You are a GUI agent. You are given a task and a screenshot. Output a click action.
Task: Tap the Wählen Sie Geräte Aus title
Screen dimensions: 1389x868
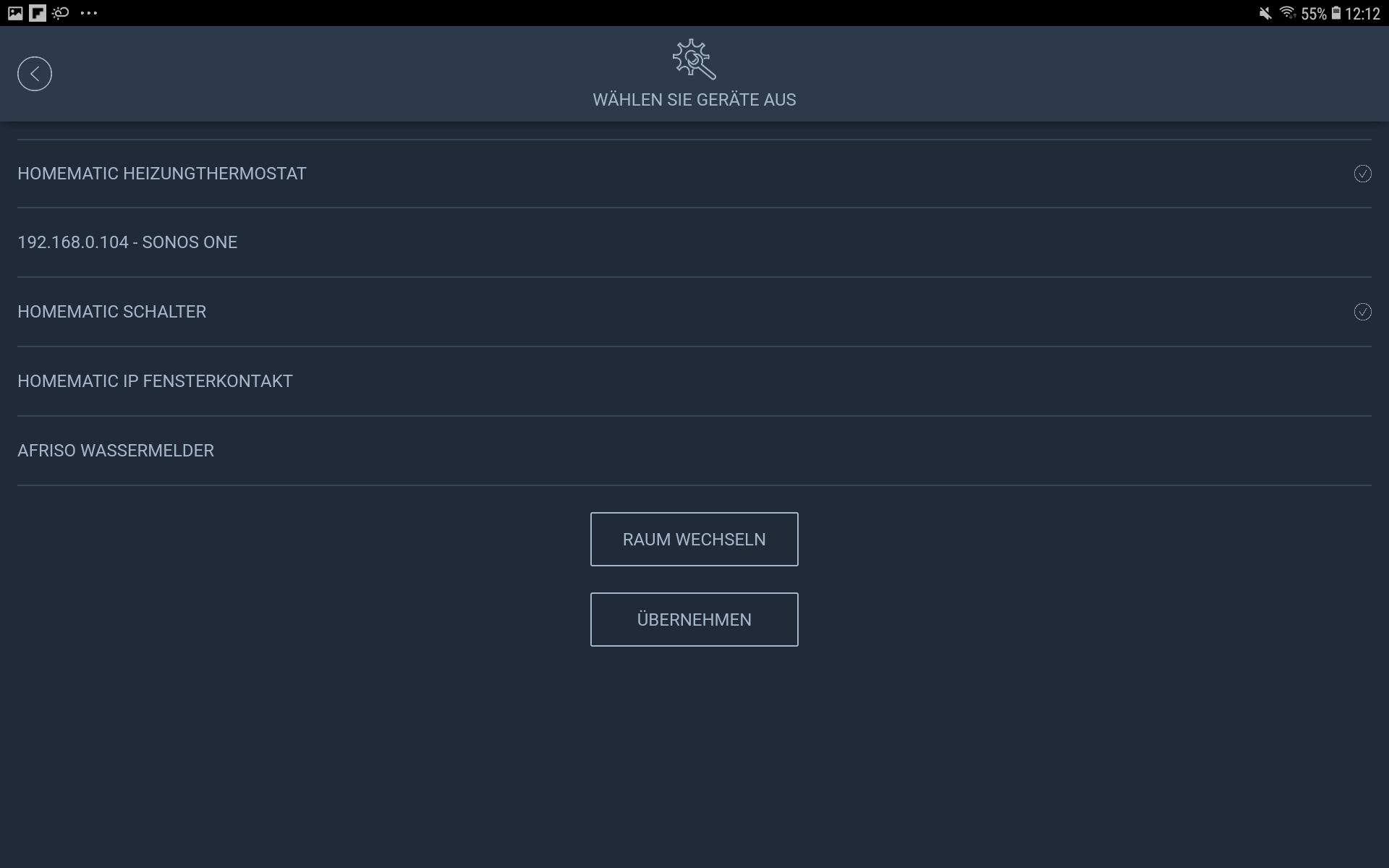(694, 100)
